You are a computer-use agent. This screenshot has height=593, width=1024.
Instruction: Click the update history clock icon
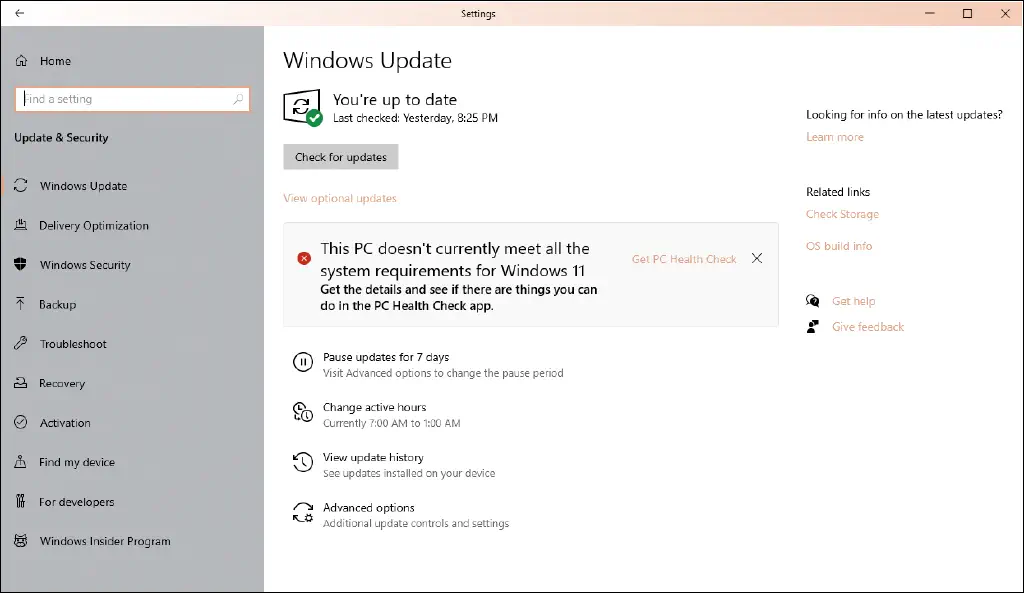[302, 462]
